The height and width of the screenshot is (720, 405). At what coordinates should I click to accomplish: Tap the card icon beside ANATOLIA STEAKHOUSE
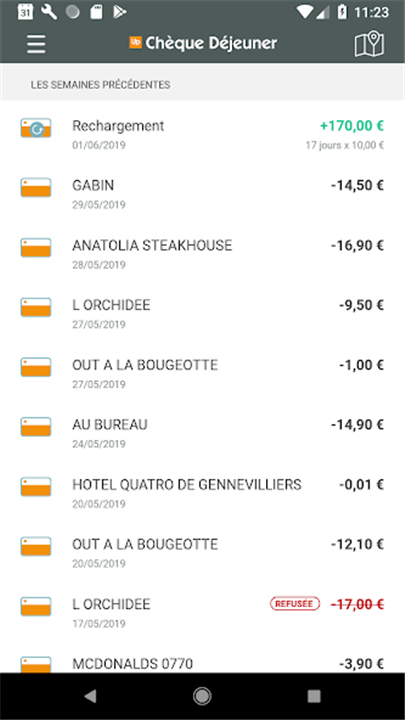click(x=36, y=248)
